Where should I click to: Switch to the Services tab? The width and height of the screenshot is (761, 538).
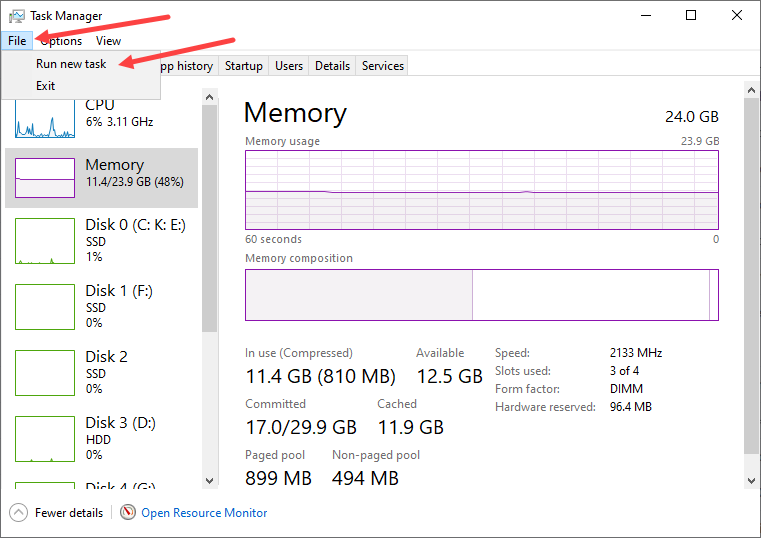tap(383, 66)
